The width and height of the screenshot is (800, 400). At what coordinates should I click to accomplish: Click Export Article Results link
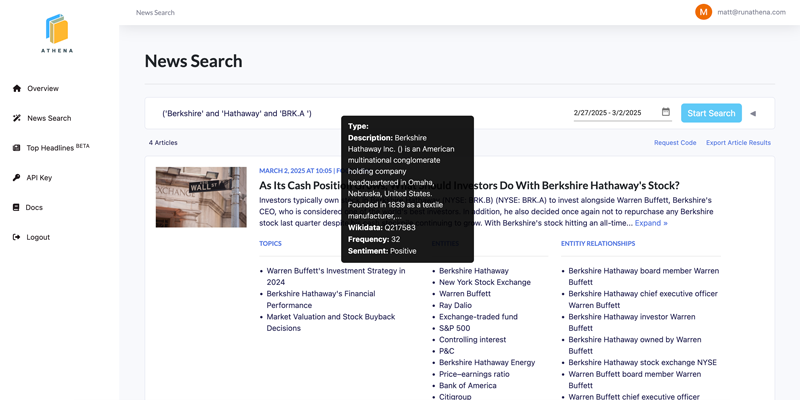click(738, 143)
